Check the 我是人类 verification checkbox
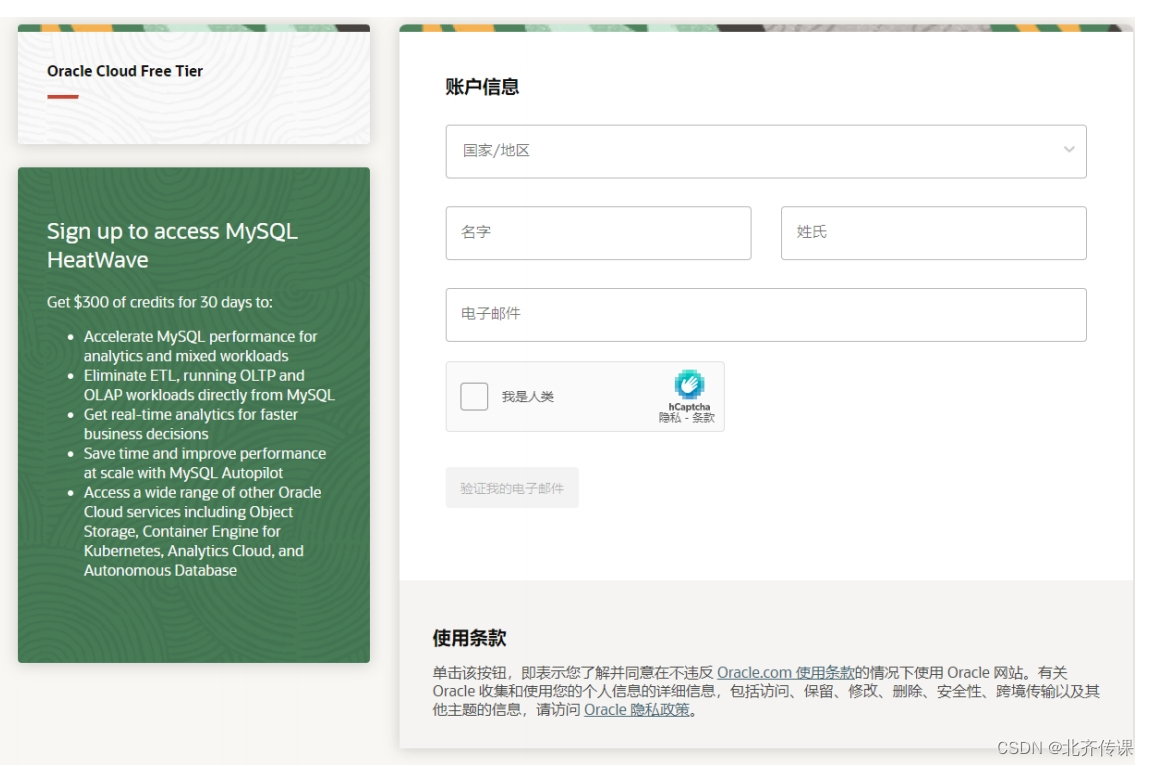The width and height of the screenshot is (1149, 766). tap(473, 396)
